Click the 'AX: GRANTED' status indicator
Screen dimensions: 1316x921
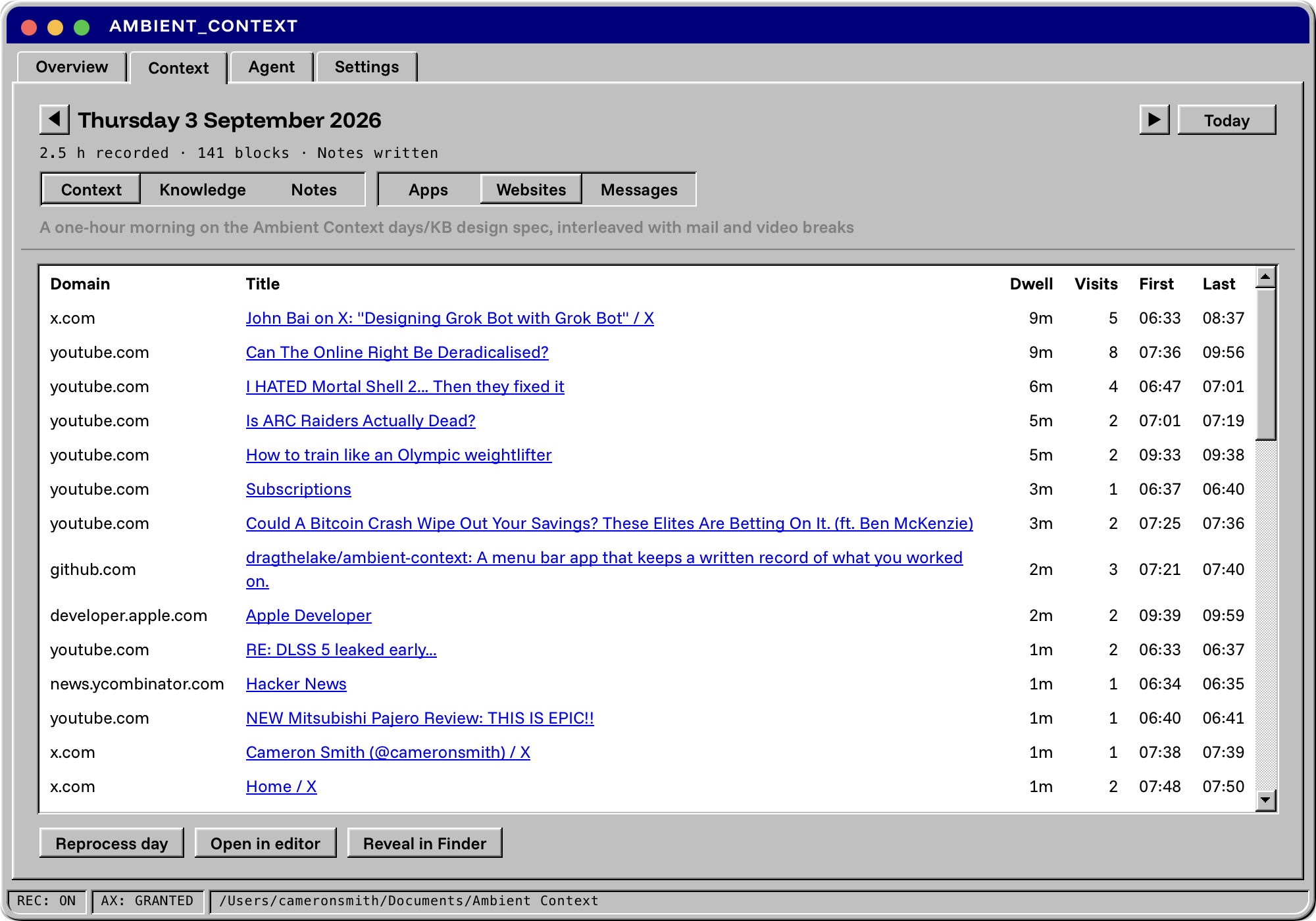(x=147, y=901)
